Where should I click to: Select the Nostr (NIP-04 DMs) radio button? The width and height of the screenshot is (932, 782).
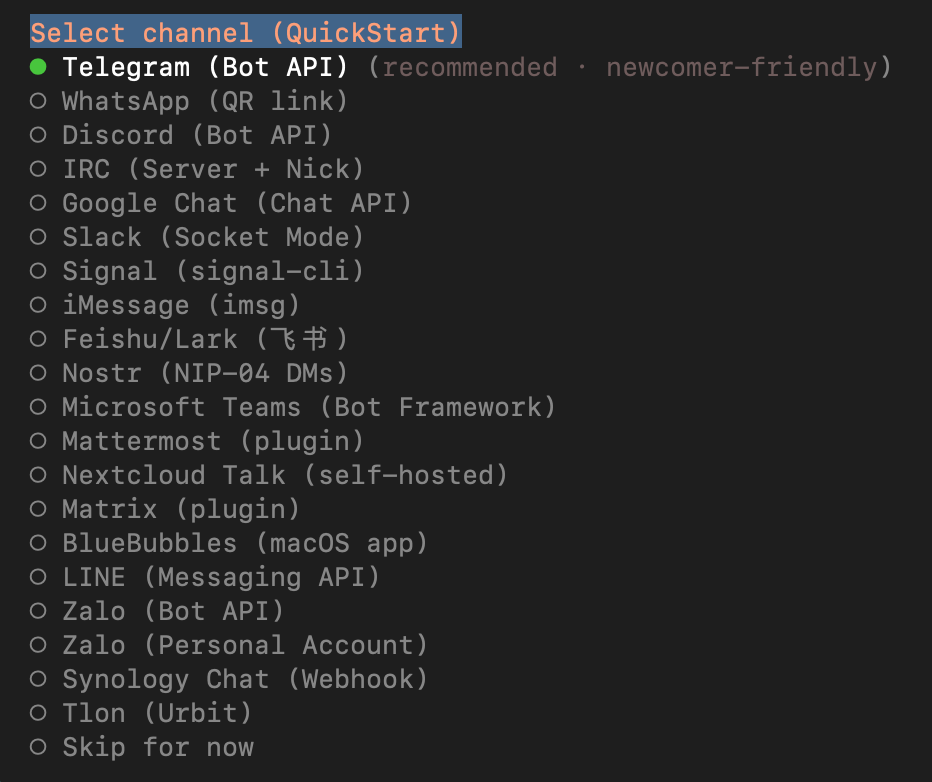click(39, 373)
